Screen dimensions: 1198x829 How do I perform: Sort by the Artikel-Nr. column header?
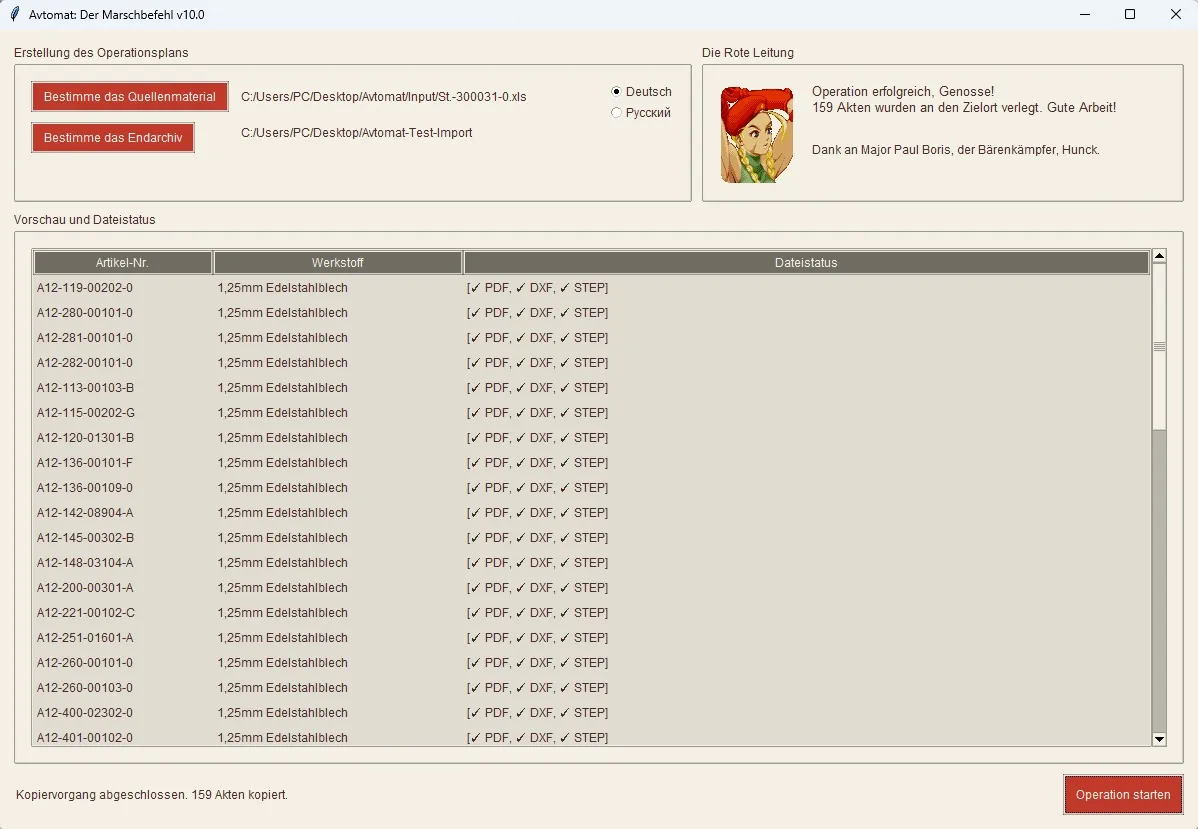(122, 263)
